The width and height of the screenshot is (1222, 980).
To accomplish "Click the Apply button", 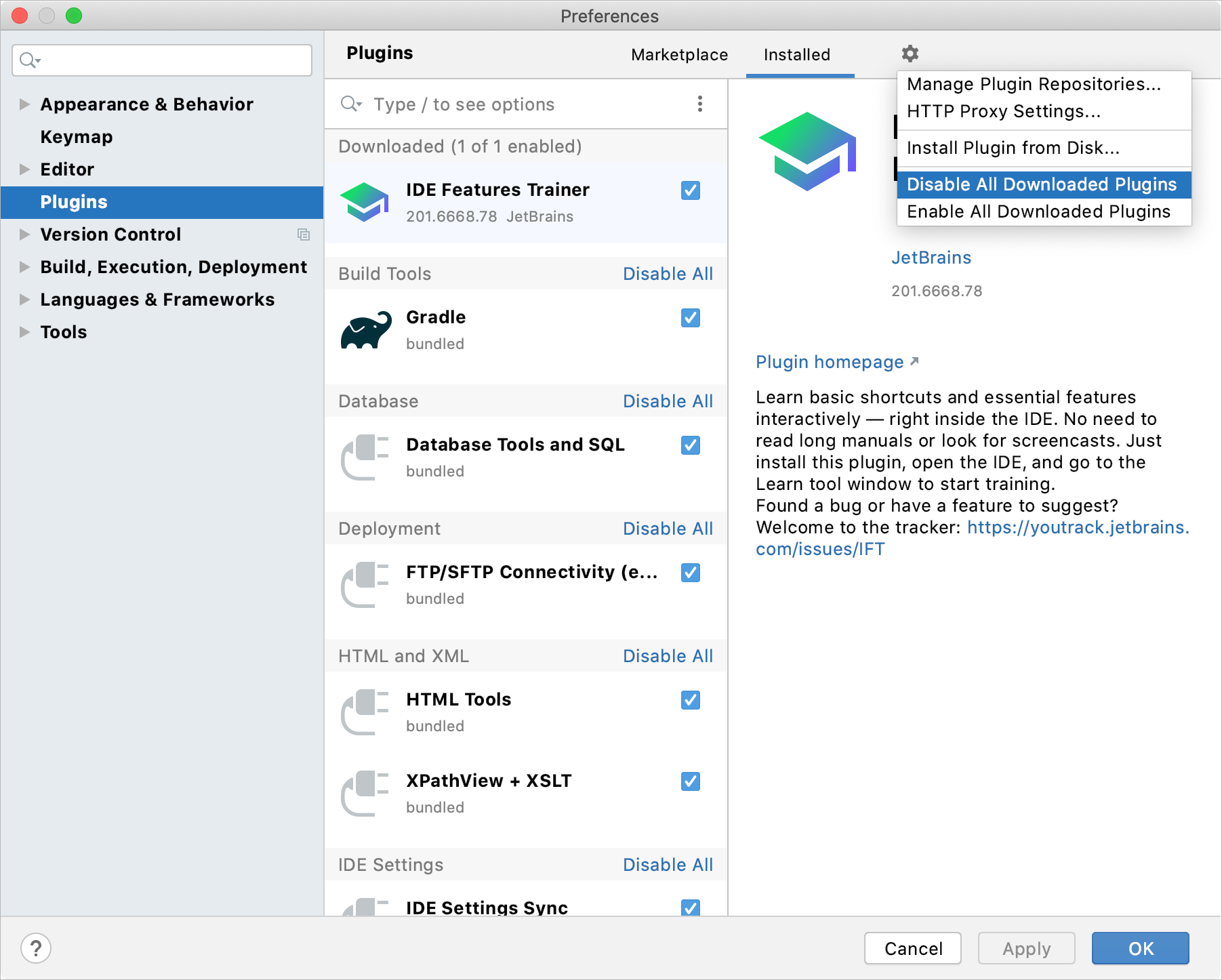I will (1027, 948).
